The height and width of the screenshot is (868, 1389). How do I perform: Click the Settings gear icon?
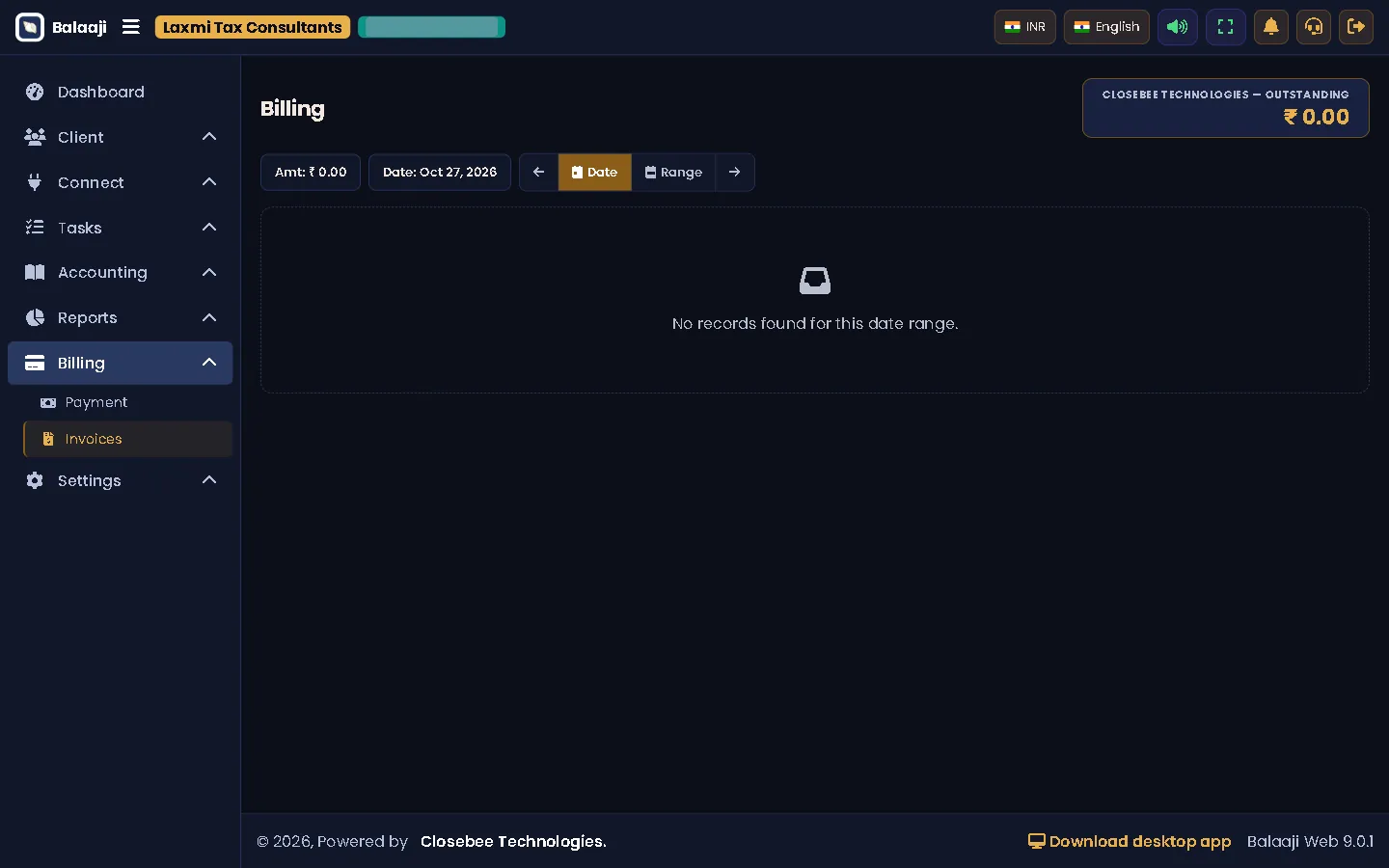point(35,480)
